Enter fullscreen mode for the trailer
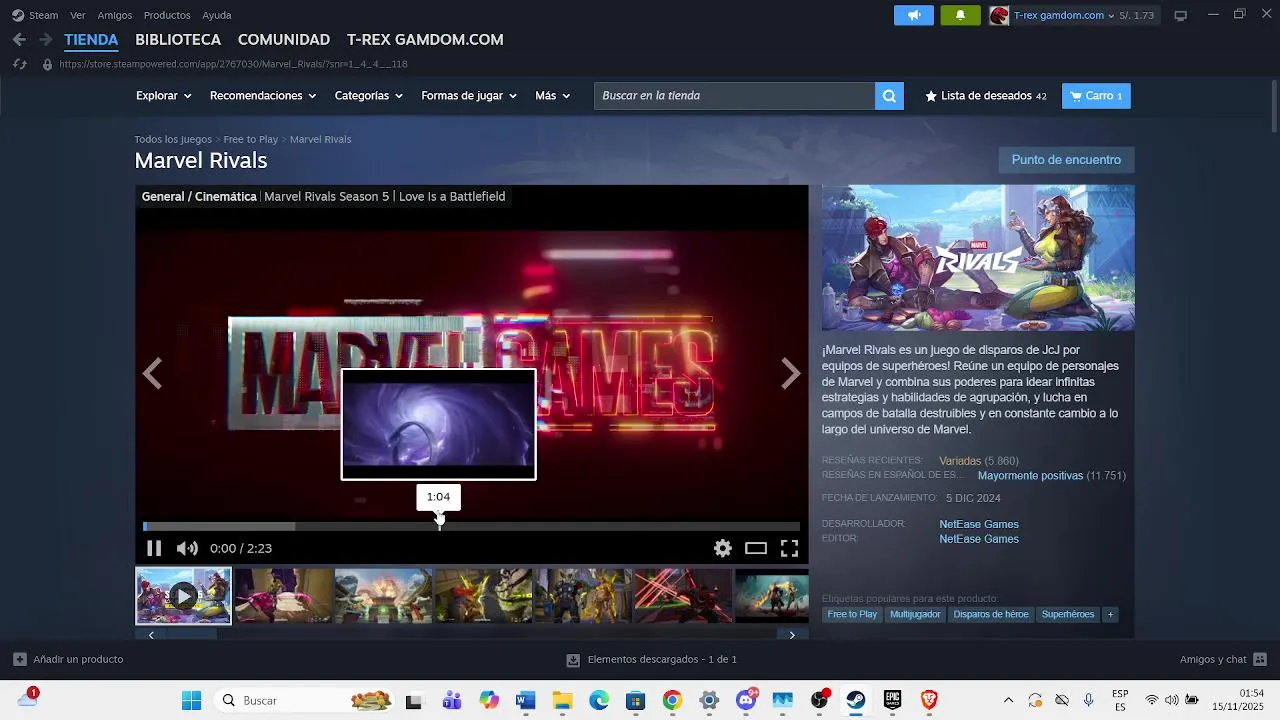1280x720 pixels. 789,548
